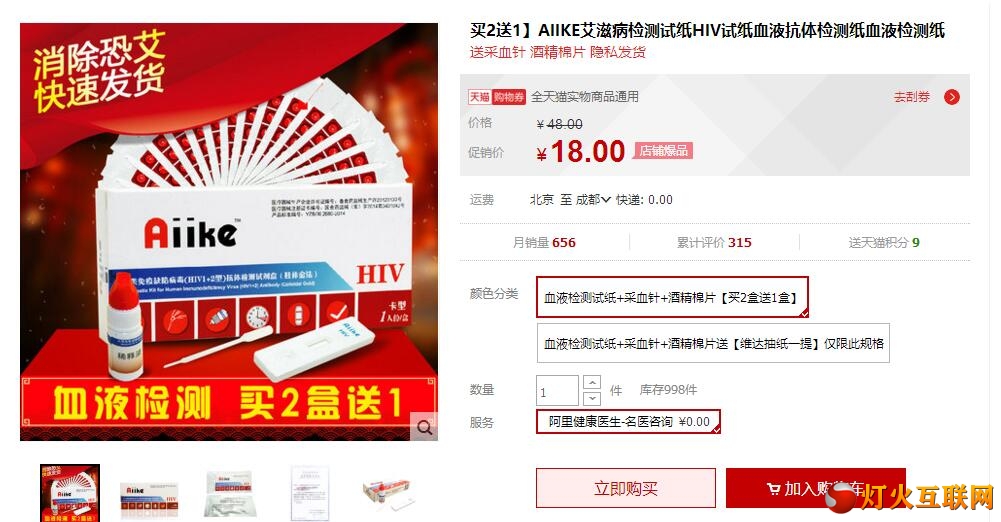Increase quantity with the up arrow
Viewport: 1001px width, 522px height.
pos(592,382)
